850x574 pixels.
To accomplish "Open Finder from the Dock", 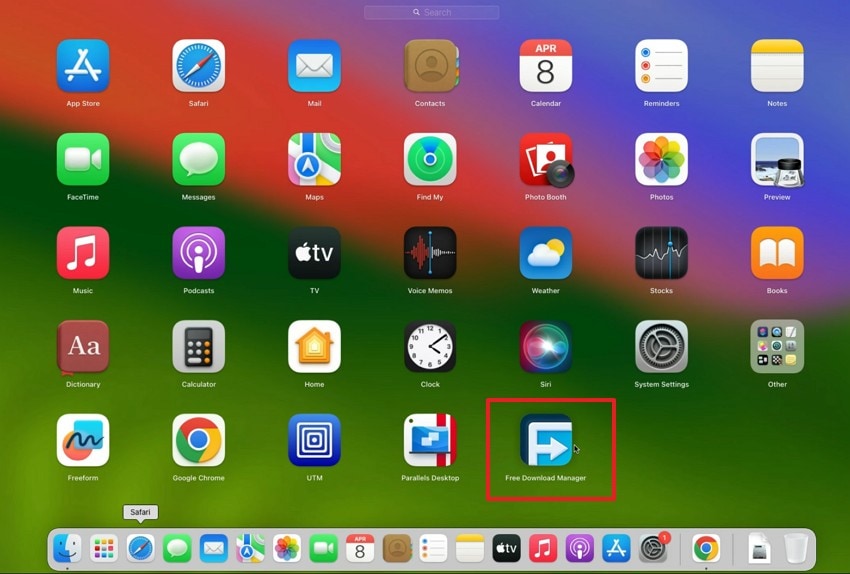I will pos(68,549).
